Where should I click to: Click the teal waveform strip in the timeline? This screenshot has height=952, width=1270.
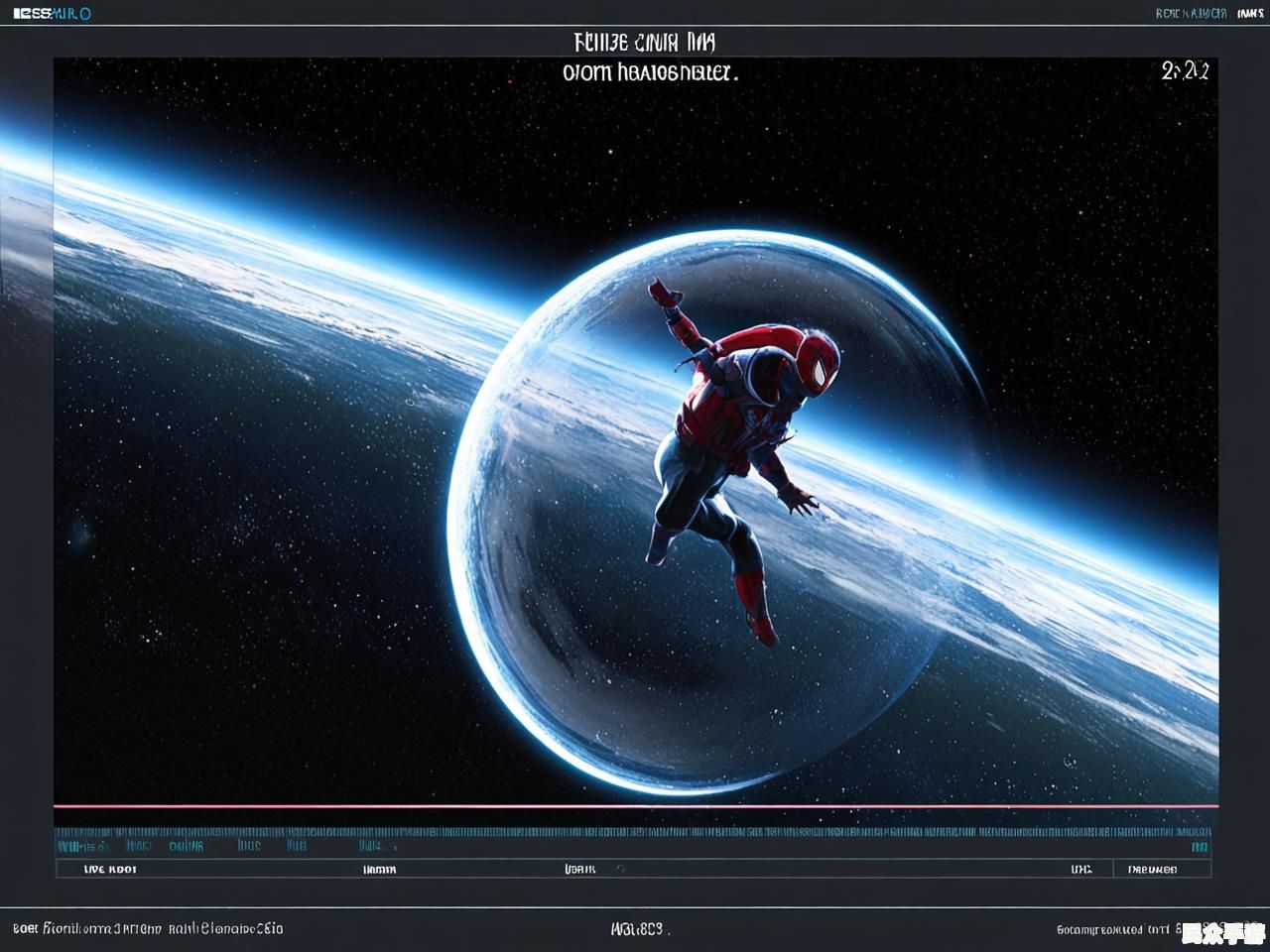[635, 832]
